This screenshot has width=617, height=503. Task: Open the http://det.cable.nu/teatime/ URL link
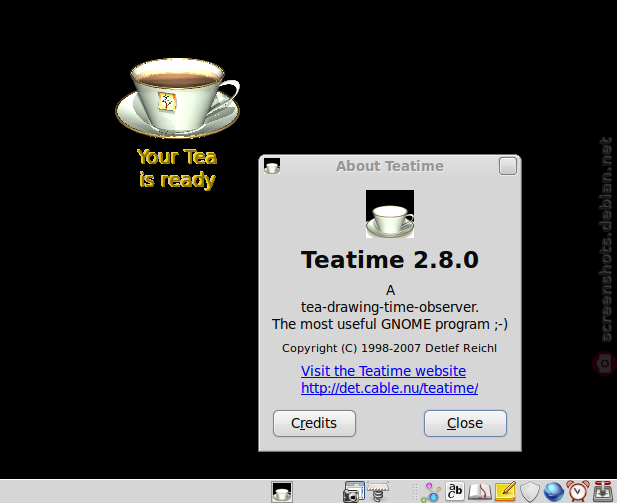(x=390, y=388)
